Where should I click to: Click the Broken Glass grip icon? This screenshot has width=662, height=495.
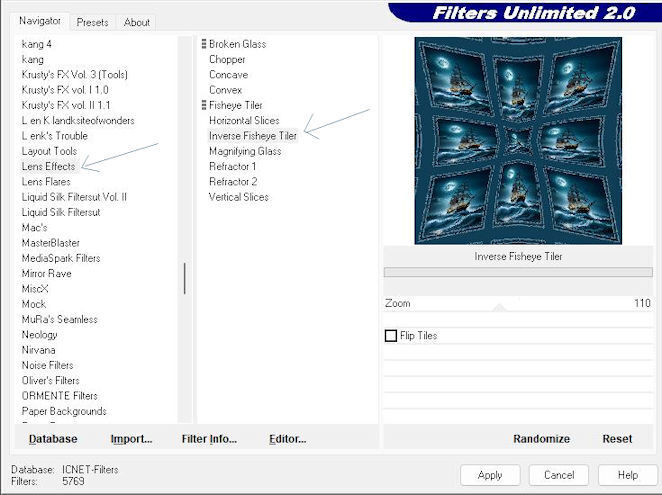pyautogui.click(x=204, y=44)
